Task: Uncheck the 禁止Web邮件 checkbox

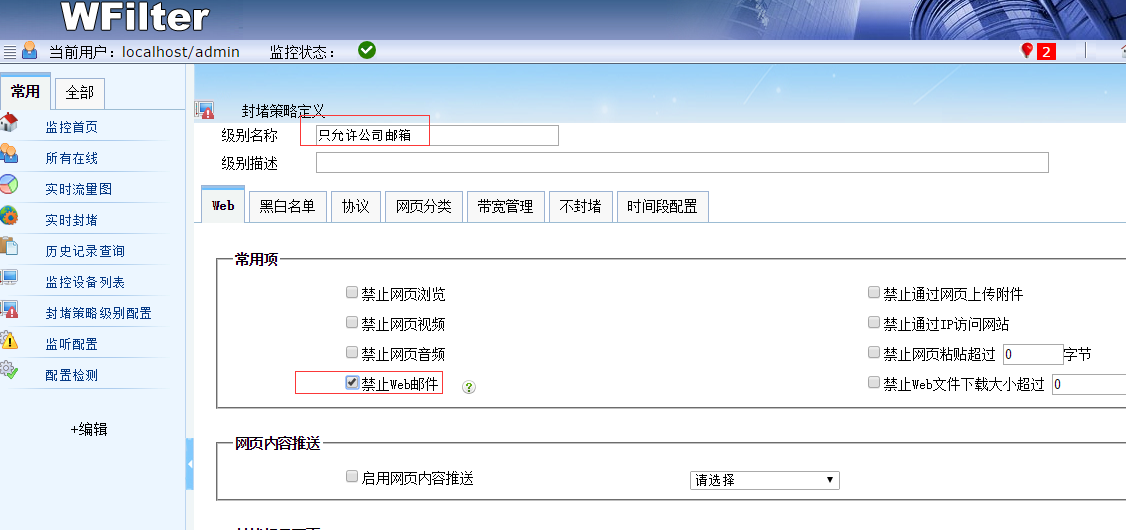Action: point(352,382)
